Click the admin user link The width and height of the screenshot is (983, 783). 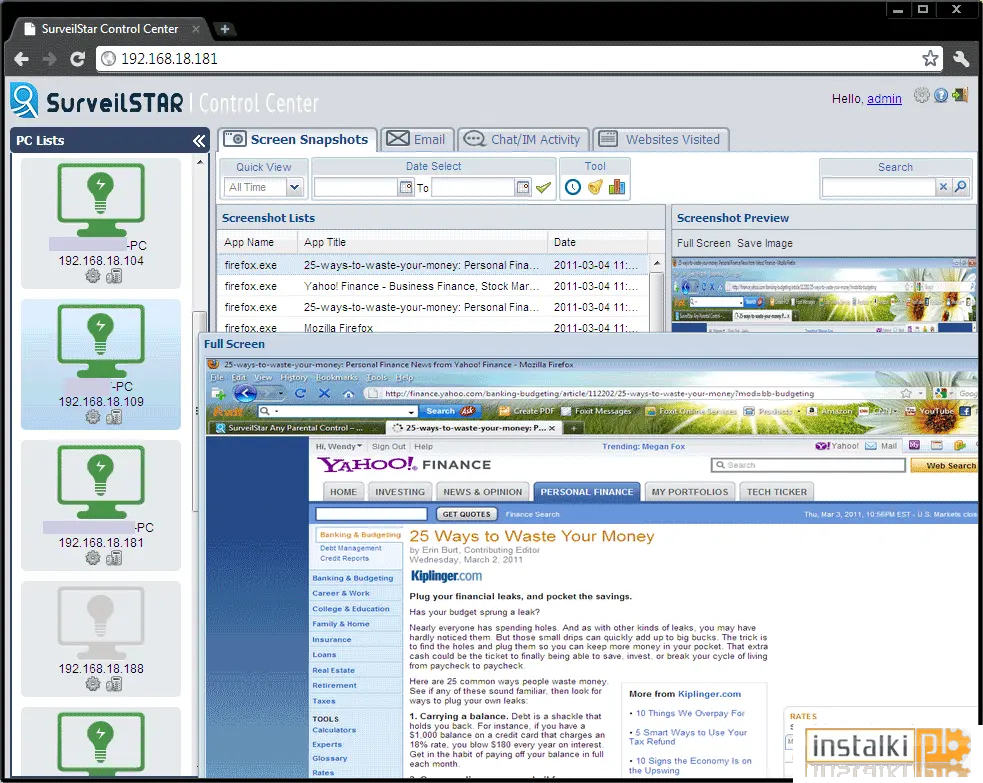click(x=884, y=98)
